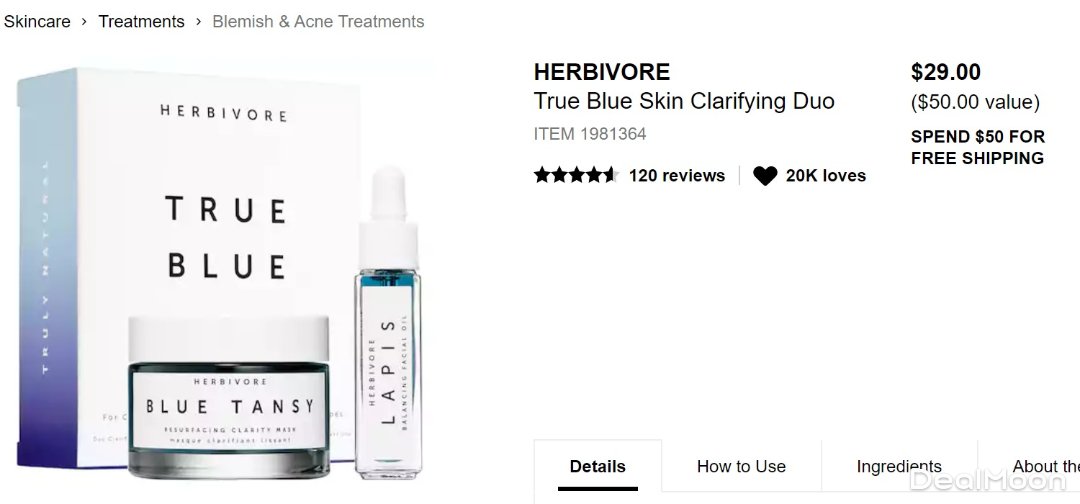Open the Ingredients tab
Screen dimensions: 1080x504
click(899, 466)
